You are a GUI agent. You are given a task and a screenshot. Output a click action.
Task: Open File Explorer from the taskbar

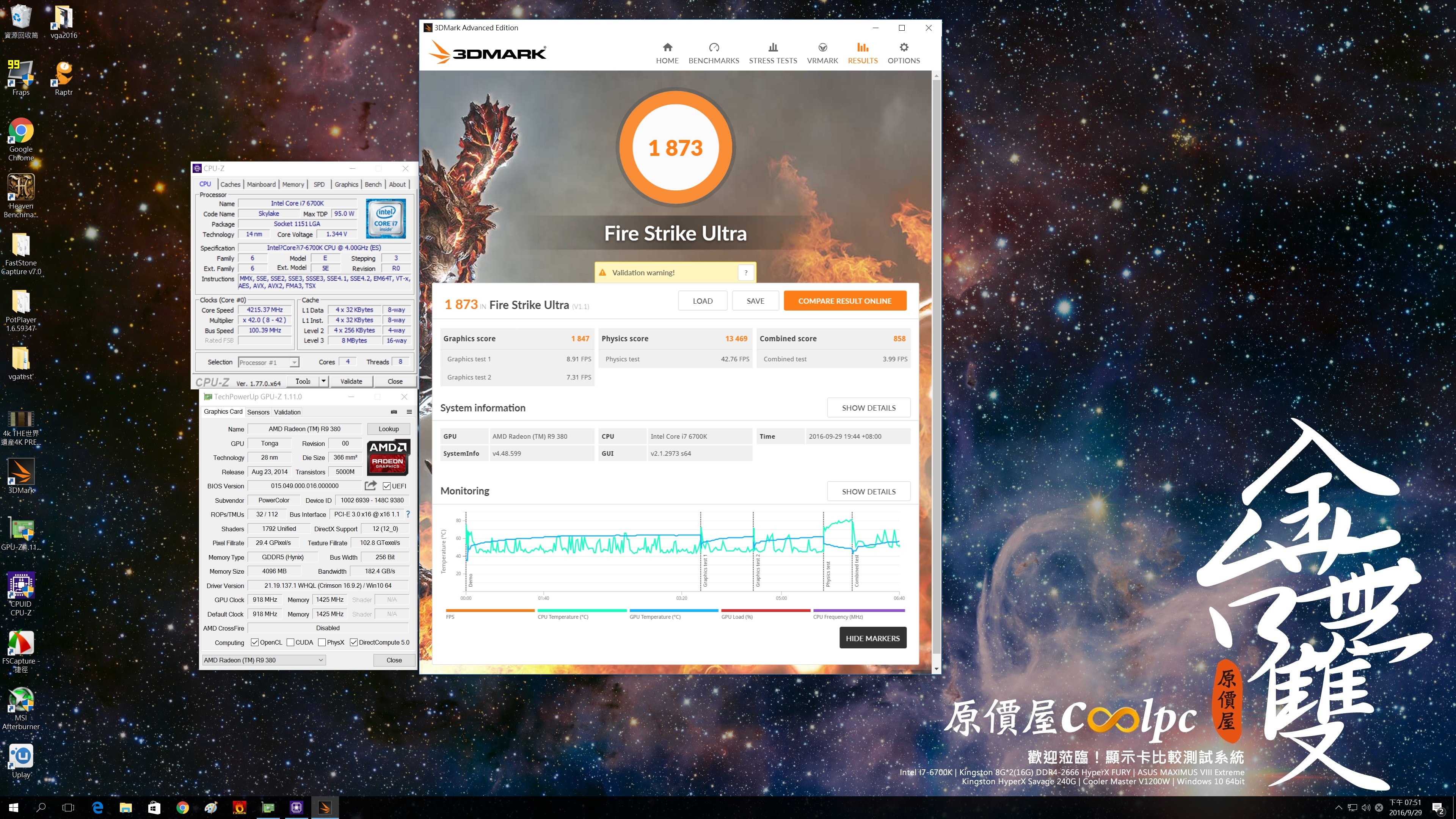(126, 807)
